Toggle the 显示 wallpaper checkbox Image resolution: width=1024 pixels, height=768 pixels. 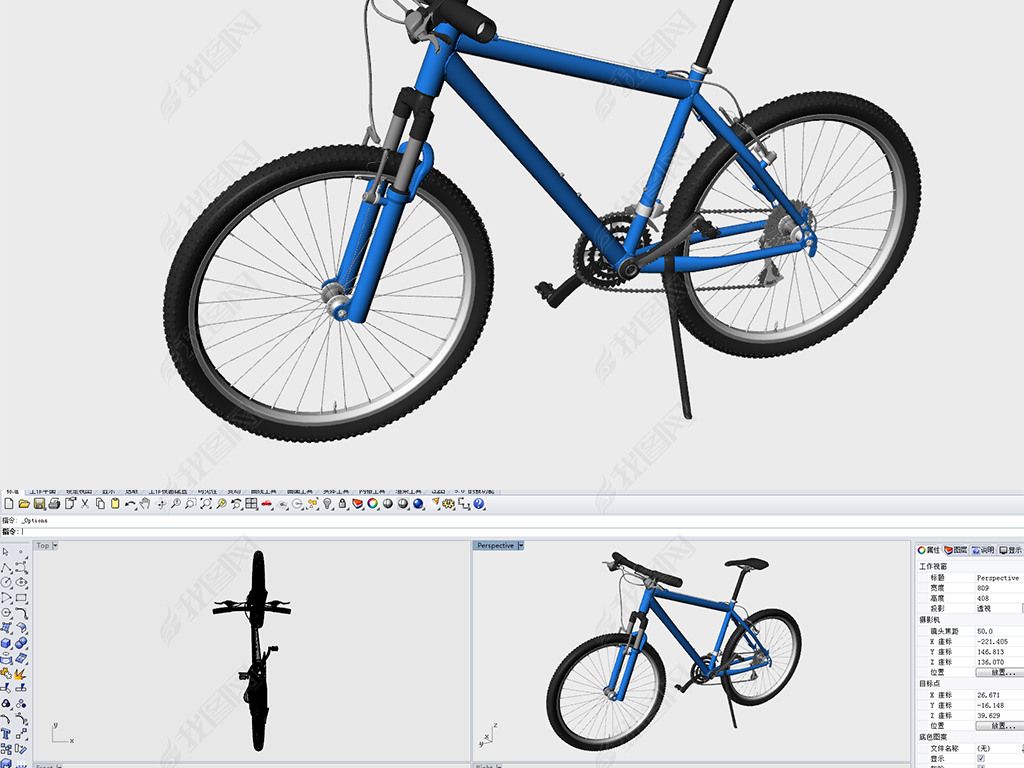(980, 758)
